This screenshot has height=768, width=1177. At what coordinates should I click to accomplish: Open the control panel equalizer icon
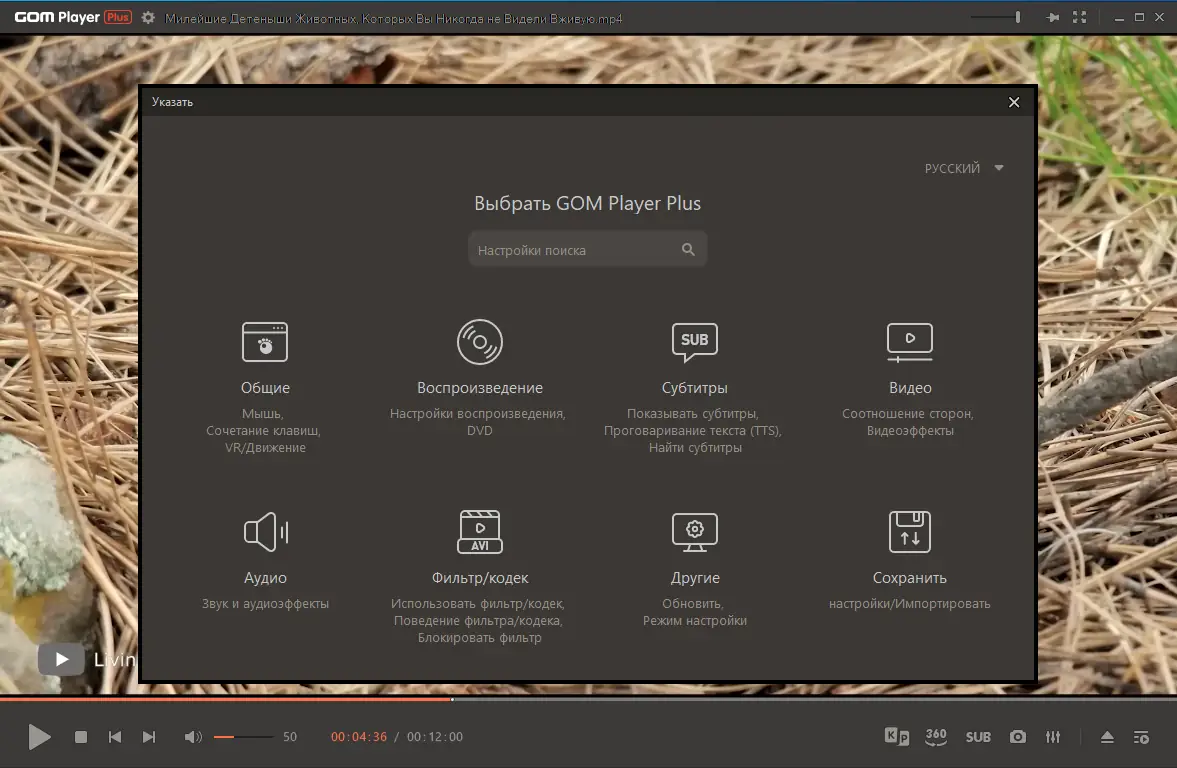(x=1053, y=737)
